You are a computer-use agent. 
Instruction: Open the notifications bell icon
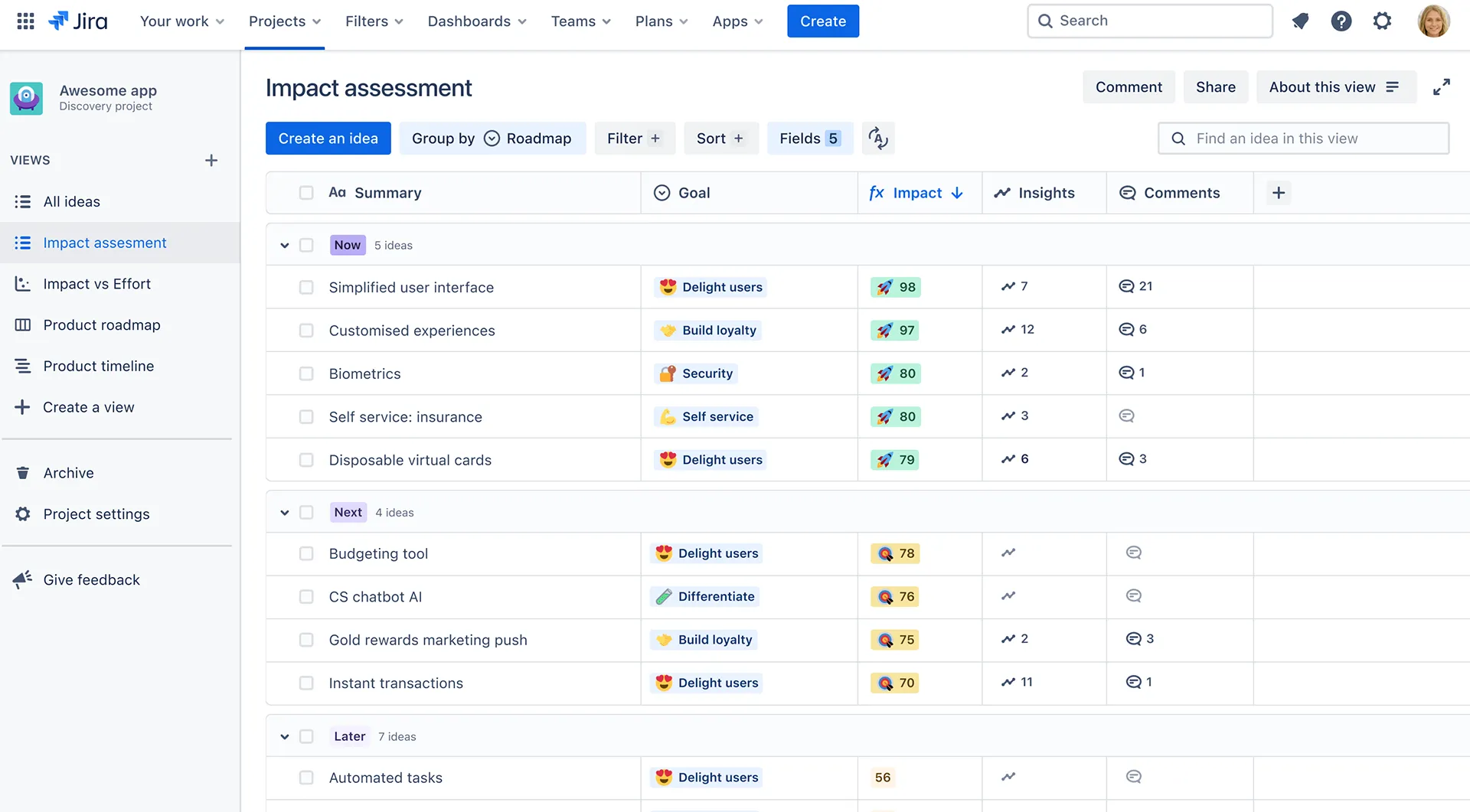tap(1300, 21)
